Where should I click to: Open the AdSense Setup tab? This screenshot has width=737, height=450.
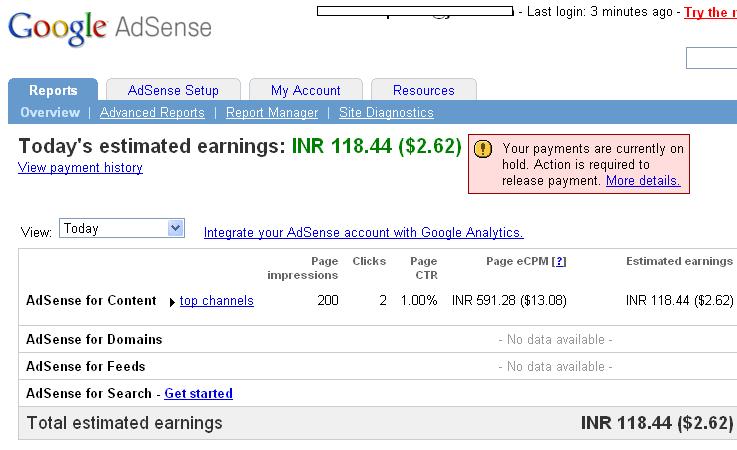pyautogui.click(x=173, y=90)
